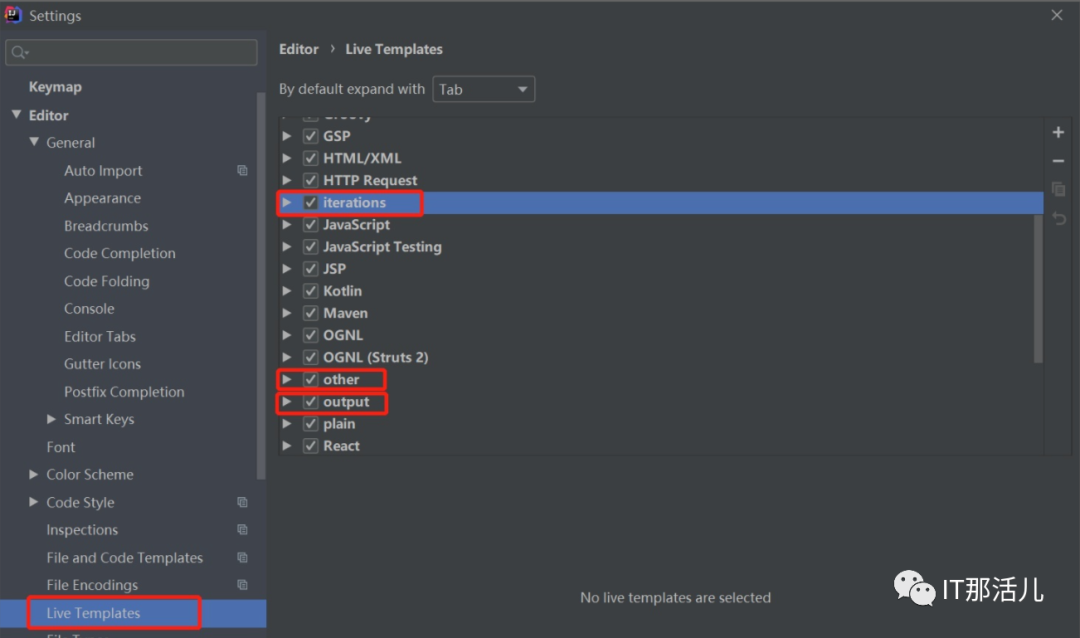Toggle the Kotlin template group checkbox
The width and height of the screenshot is (1080, 638).
point(311,291)
